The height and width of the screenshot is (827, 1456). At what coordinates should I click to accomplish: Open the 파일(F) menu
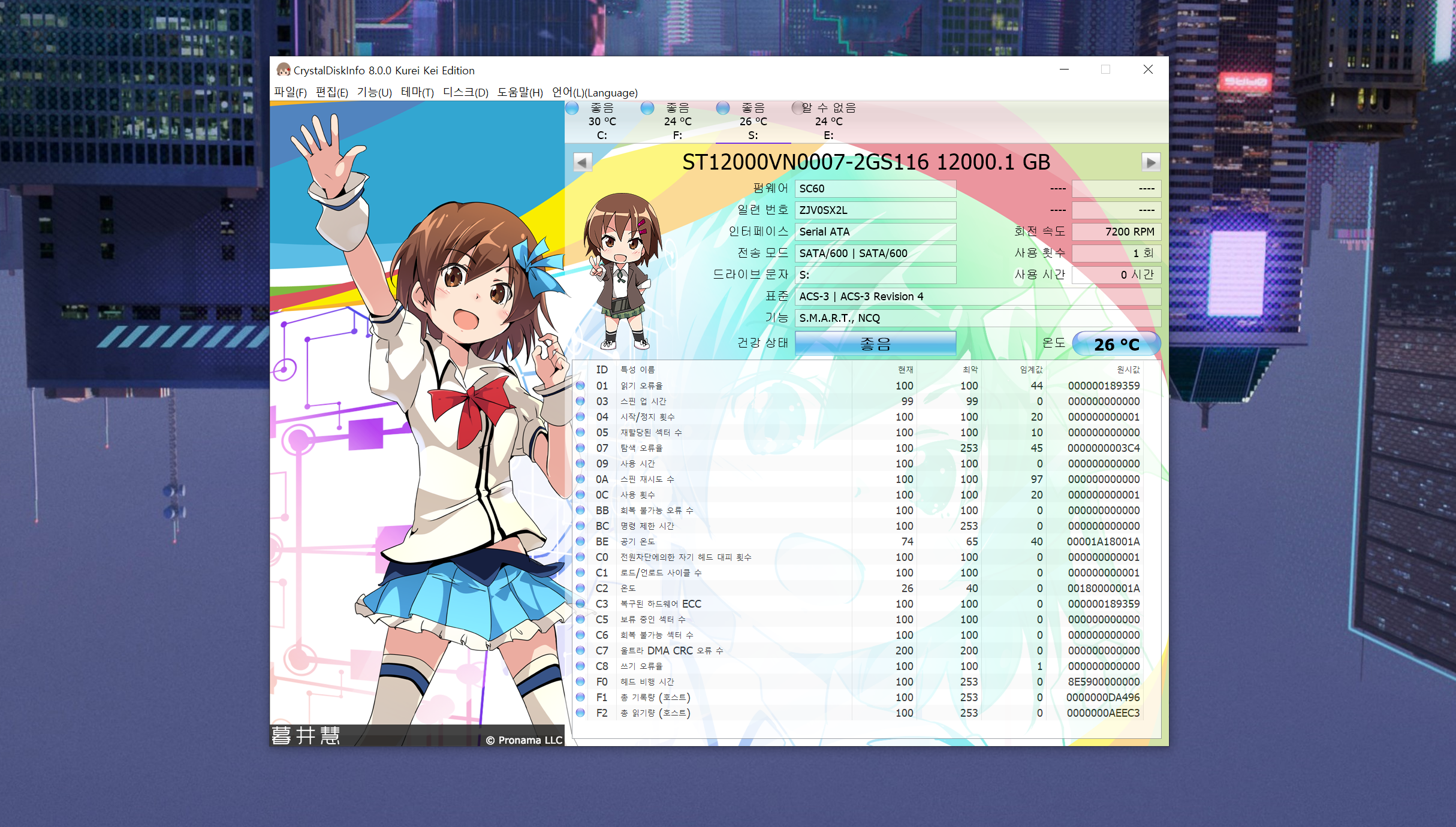[290, 93]
